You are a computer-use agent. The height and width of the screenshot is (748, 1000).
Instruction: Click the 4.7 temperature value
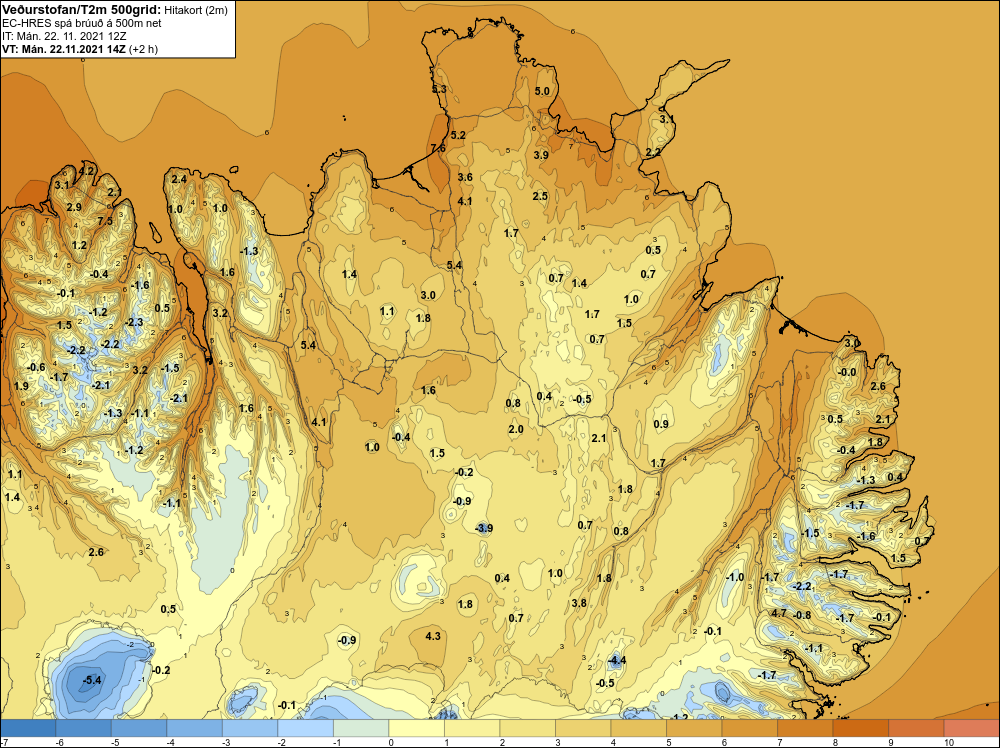click(x=779, y=613)
